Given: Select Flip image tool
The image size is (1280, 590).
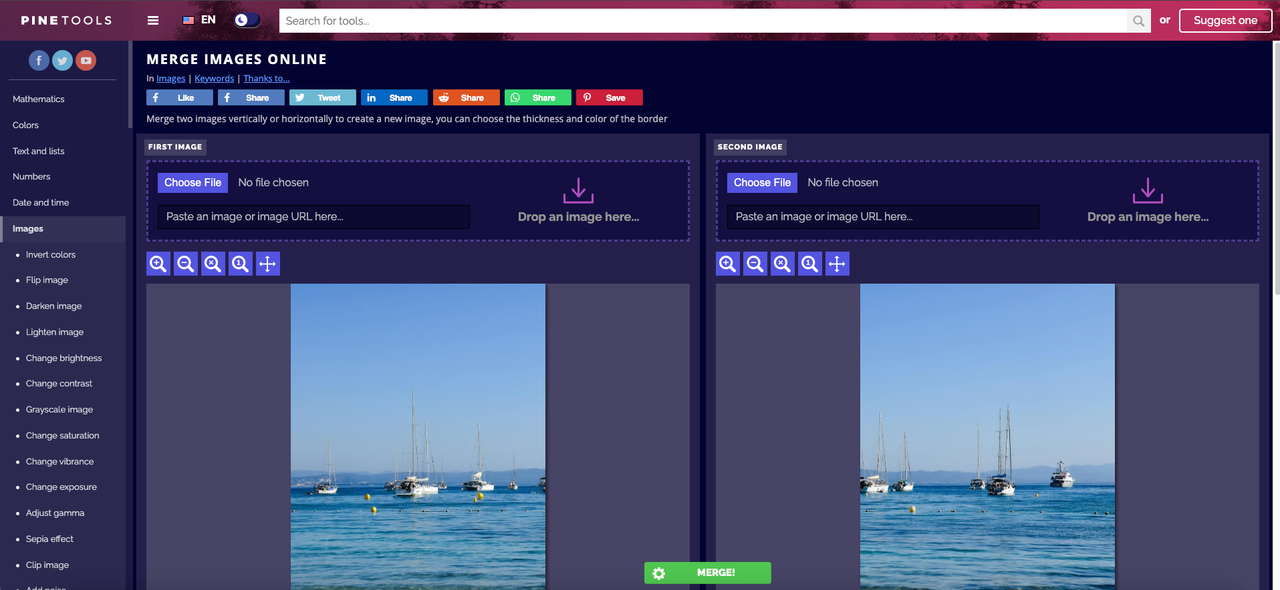Looking at the screenshot, I should pos(47,281).
